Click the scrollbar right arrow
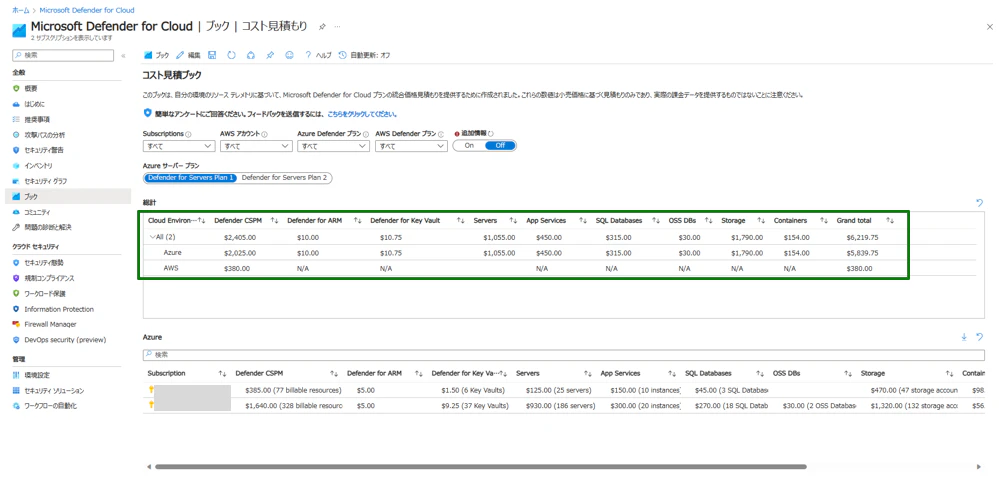This screenshot has width=999, height=482. point(980,467)
